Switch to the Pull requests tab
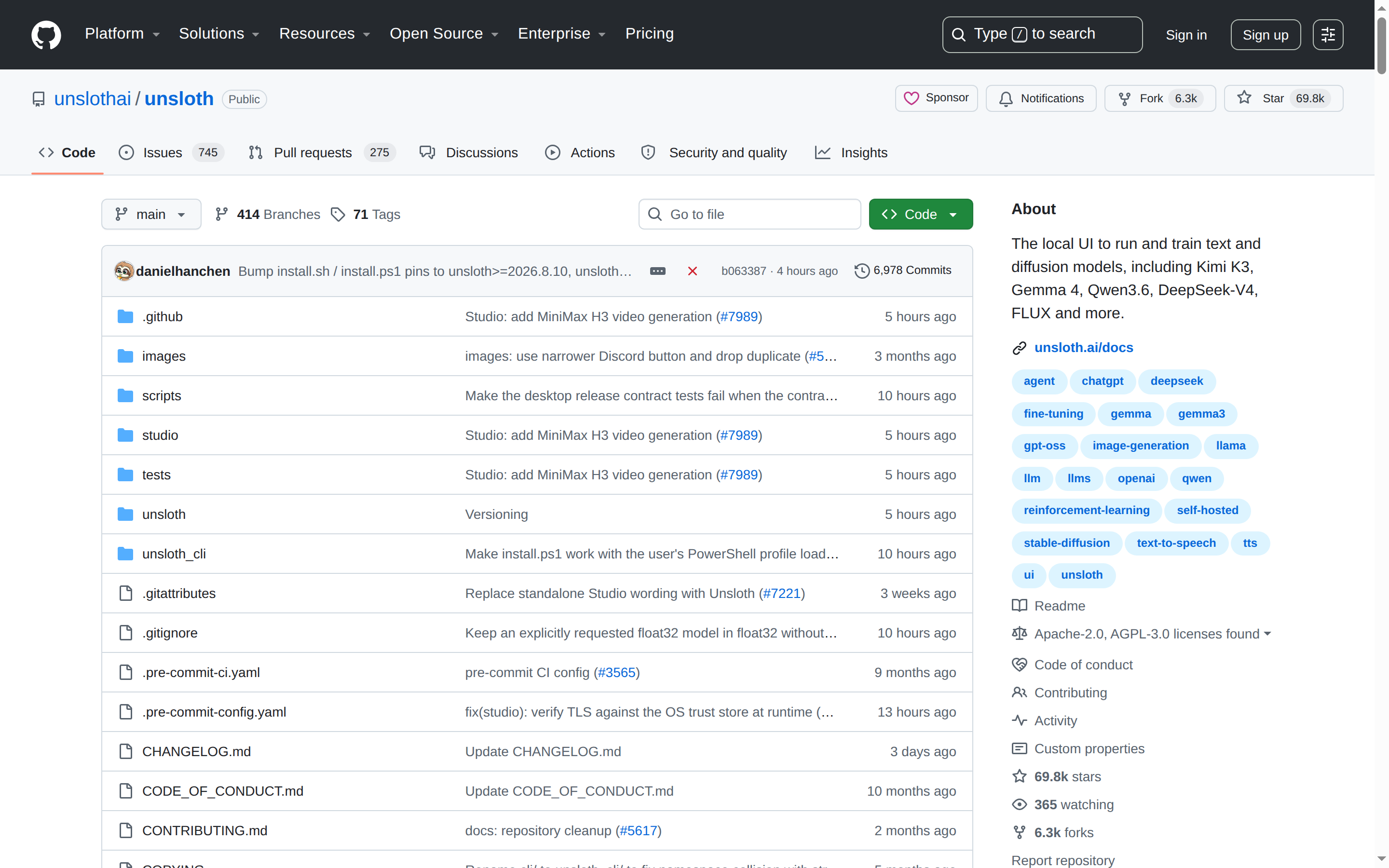This screenshot has width=1389, height=868. pos(322,153)
